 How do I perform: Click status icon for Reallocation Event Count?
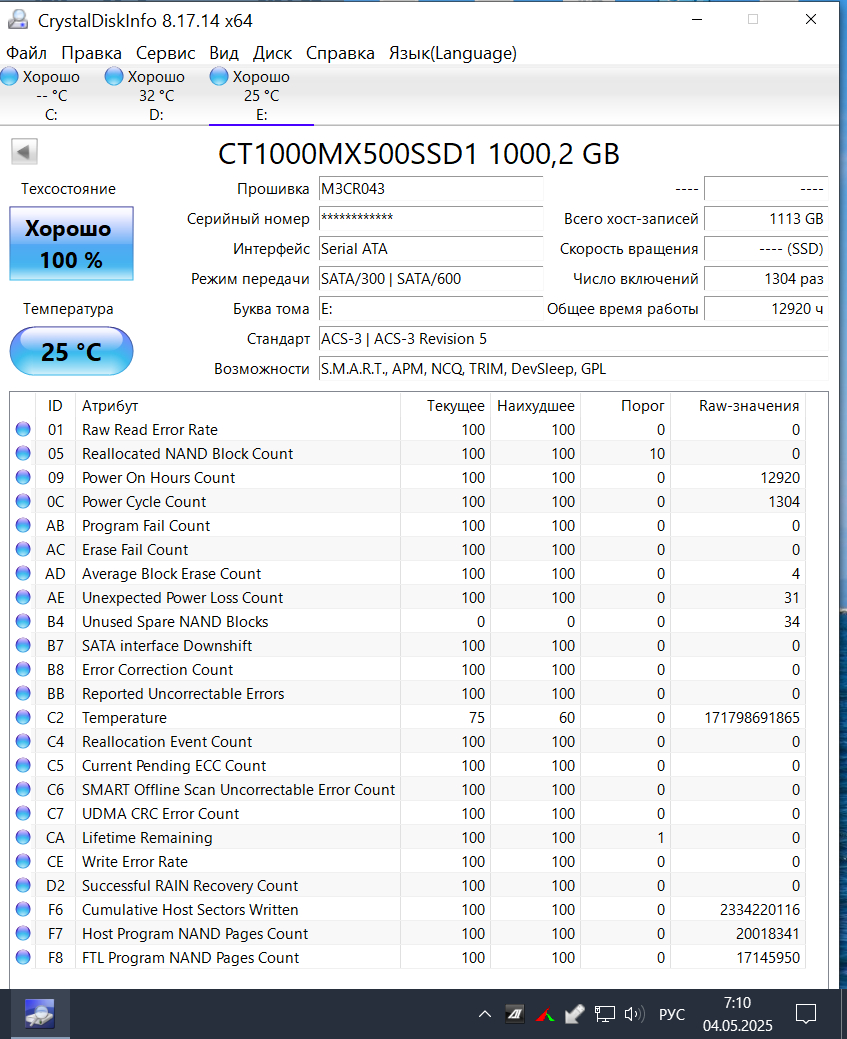[x=23, y=741]
